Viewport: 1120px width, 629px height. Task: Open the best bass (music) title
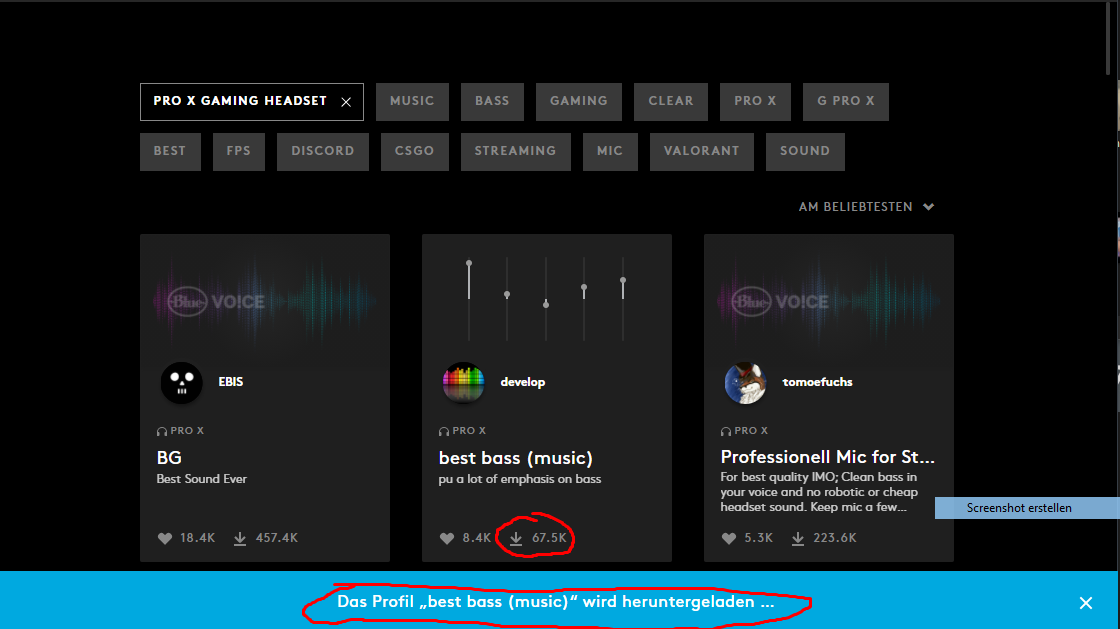pos(516,458)
